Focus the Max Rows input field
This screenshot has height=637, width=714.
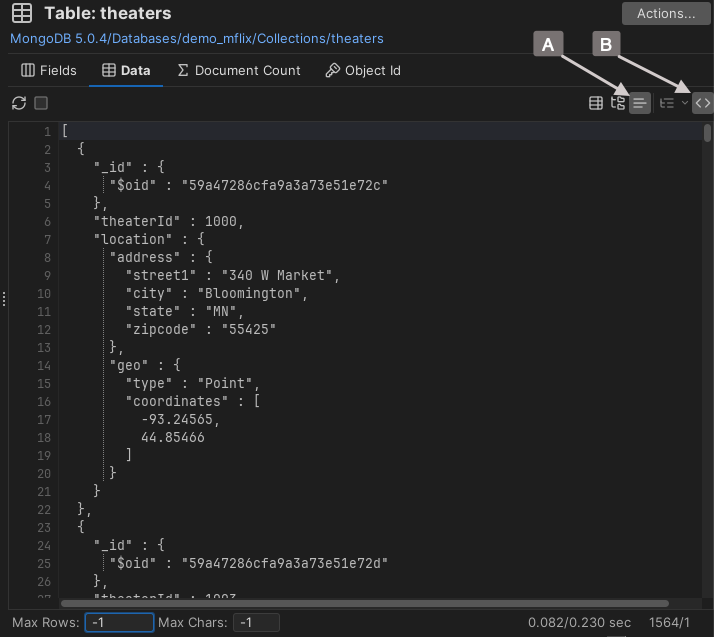(x=118, y=623)
